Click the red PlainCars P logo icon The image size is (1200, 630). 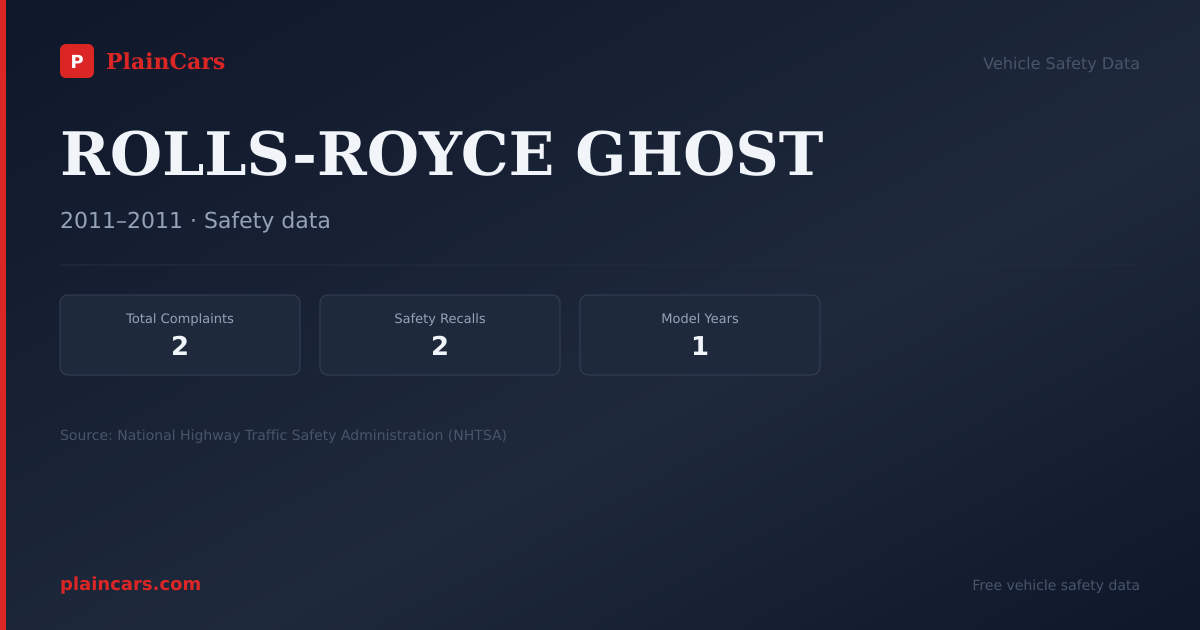click(x=77, y=61)
